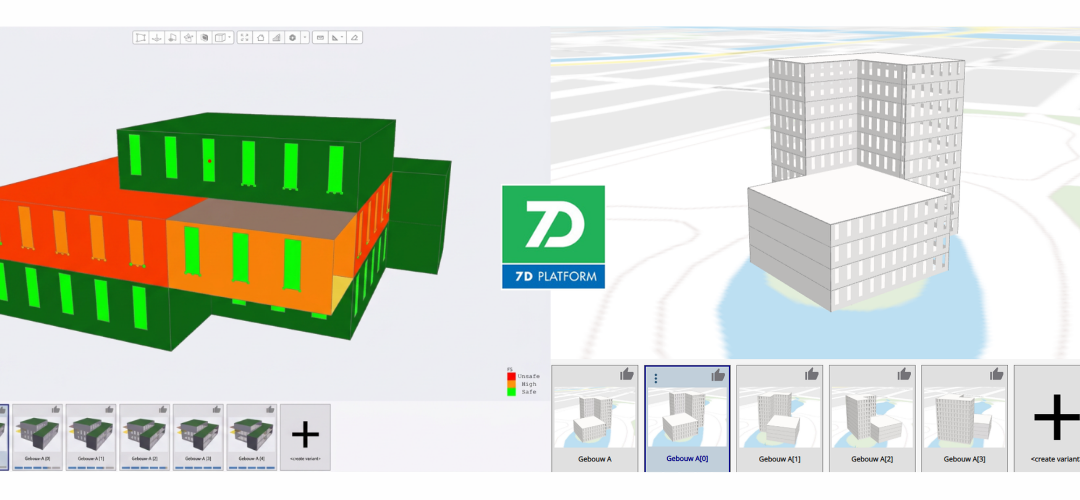
Task: Toggle thumbs-up on white tower Gebouw A[3] card
Action: click(996, 375)
